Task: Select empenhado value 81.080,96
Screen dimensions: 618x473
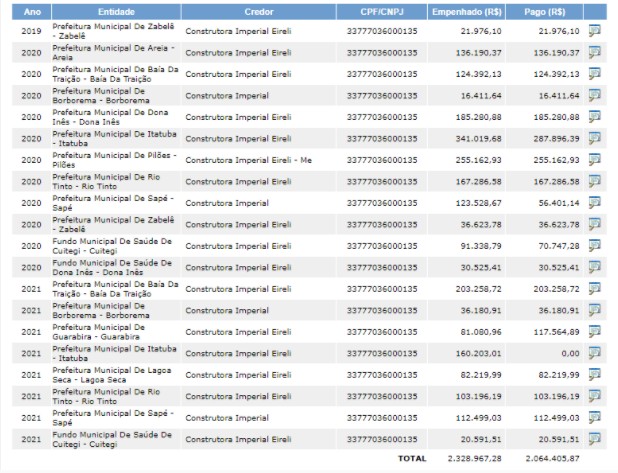Action: pos(481,332)
